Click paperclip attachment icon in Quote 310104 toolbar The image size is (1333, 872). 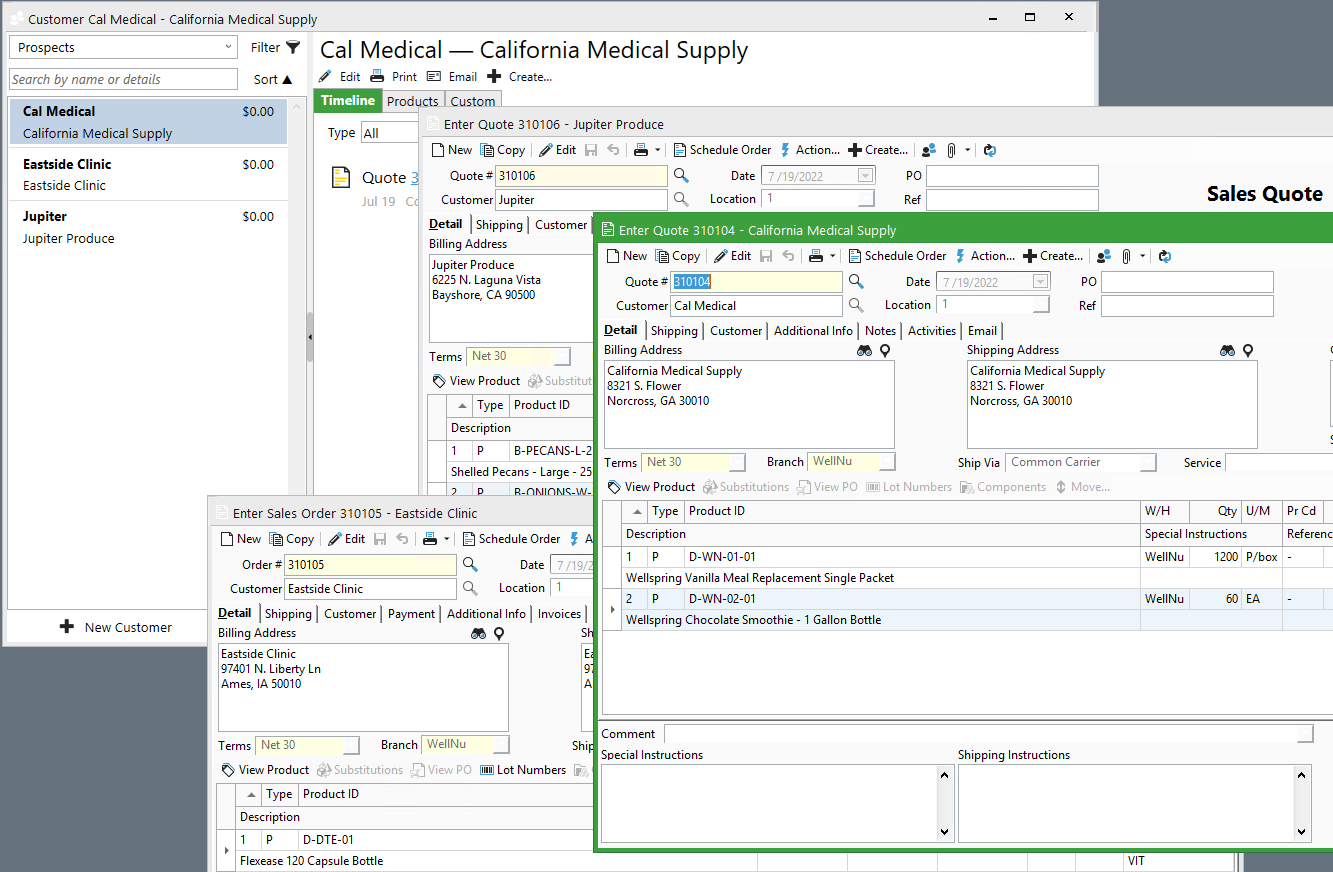[1125, 256]
